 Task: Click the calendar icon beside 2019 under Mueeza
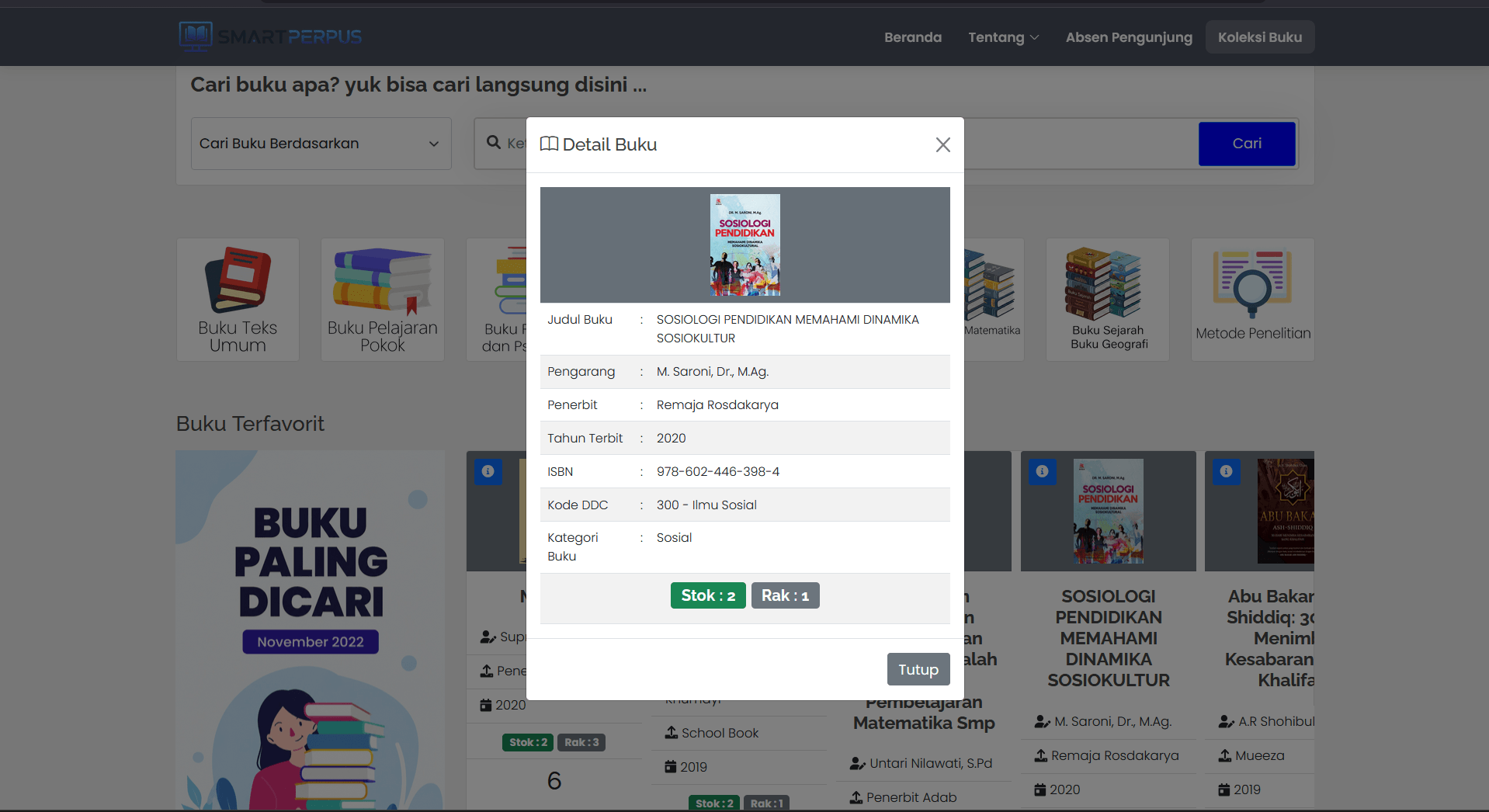point(1224,789)
